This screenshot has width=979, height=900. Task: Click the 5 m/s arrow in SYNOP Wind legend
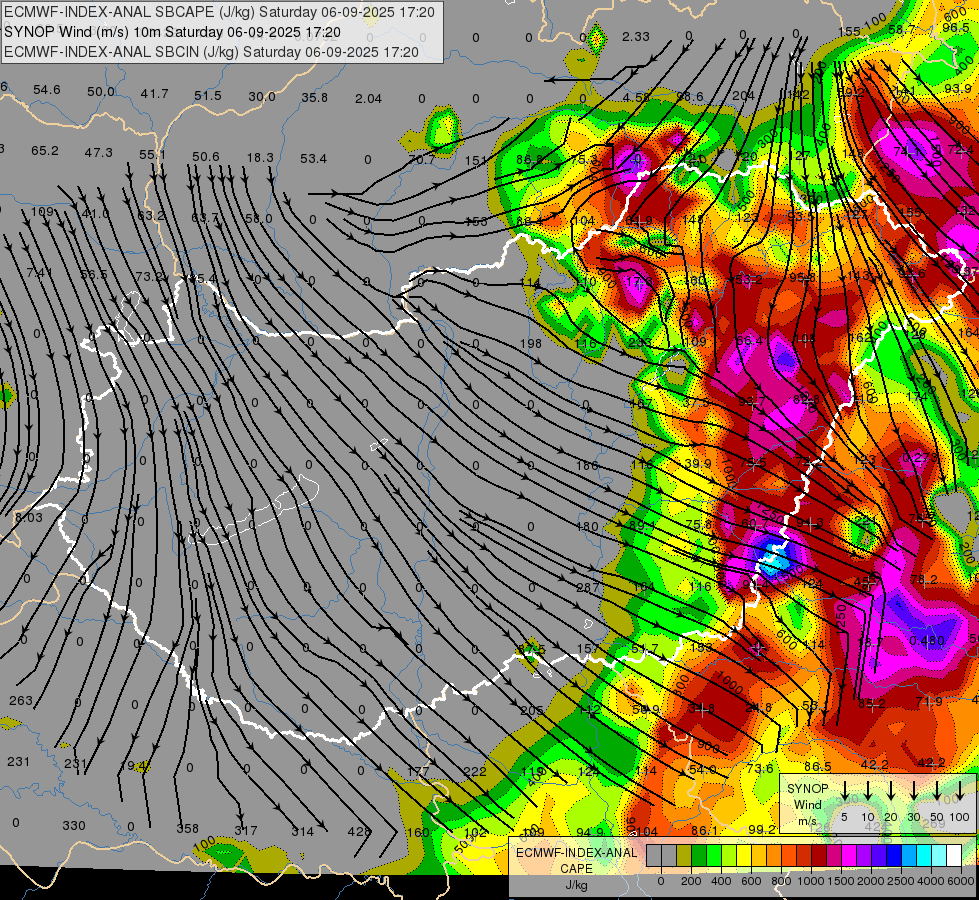click(x=845, y=791)
